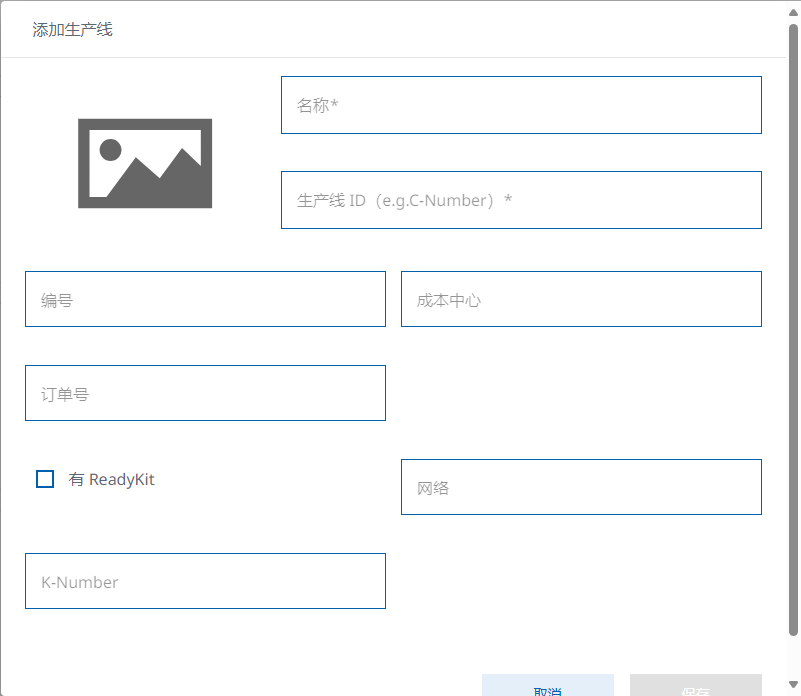This screenshot has width=801, height=696.
Task: Focus the 订单号 text box
Action: 205,393
